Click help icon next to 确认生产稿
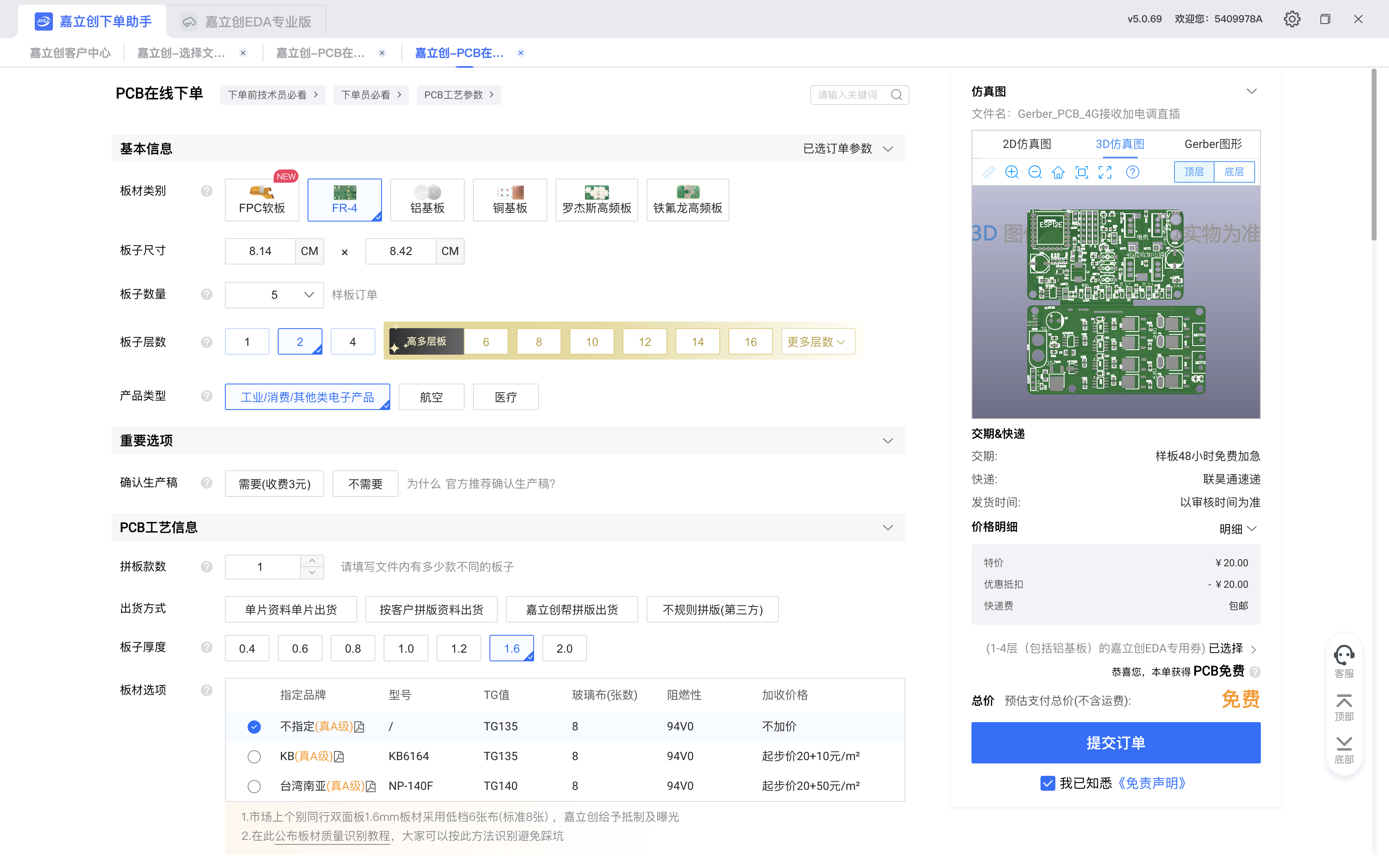 pos(207,483)
